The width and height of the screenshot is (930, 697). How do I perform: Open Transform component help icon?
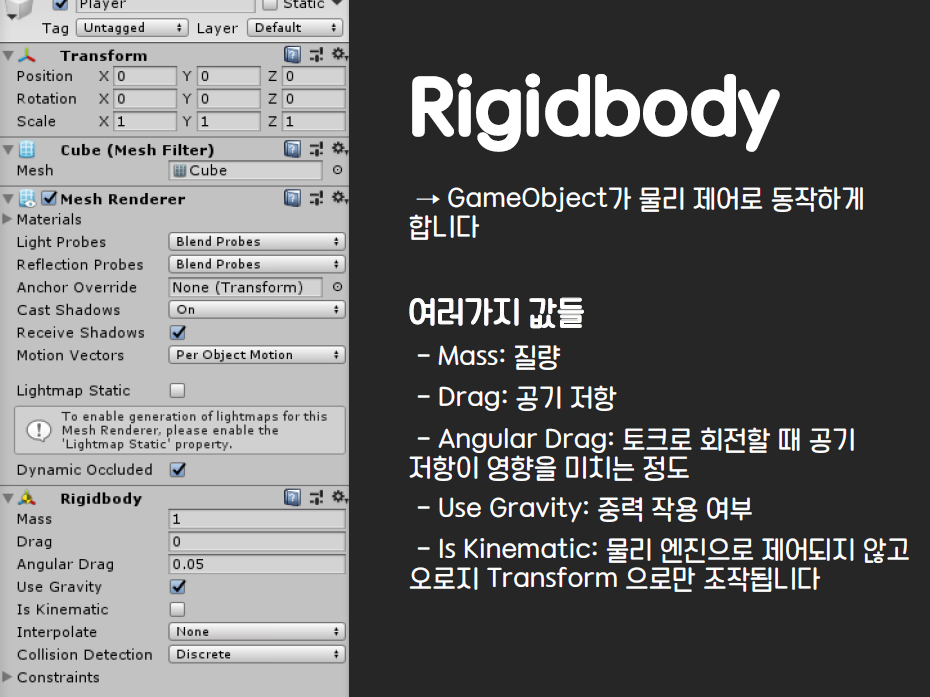click(292, 55)
